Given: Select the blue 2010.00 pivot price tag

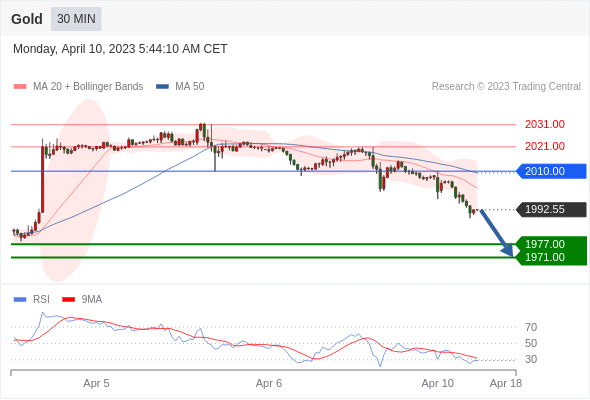Looking at the screenshot, I should (551, 171).
